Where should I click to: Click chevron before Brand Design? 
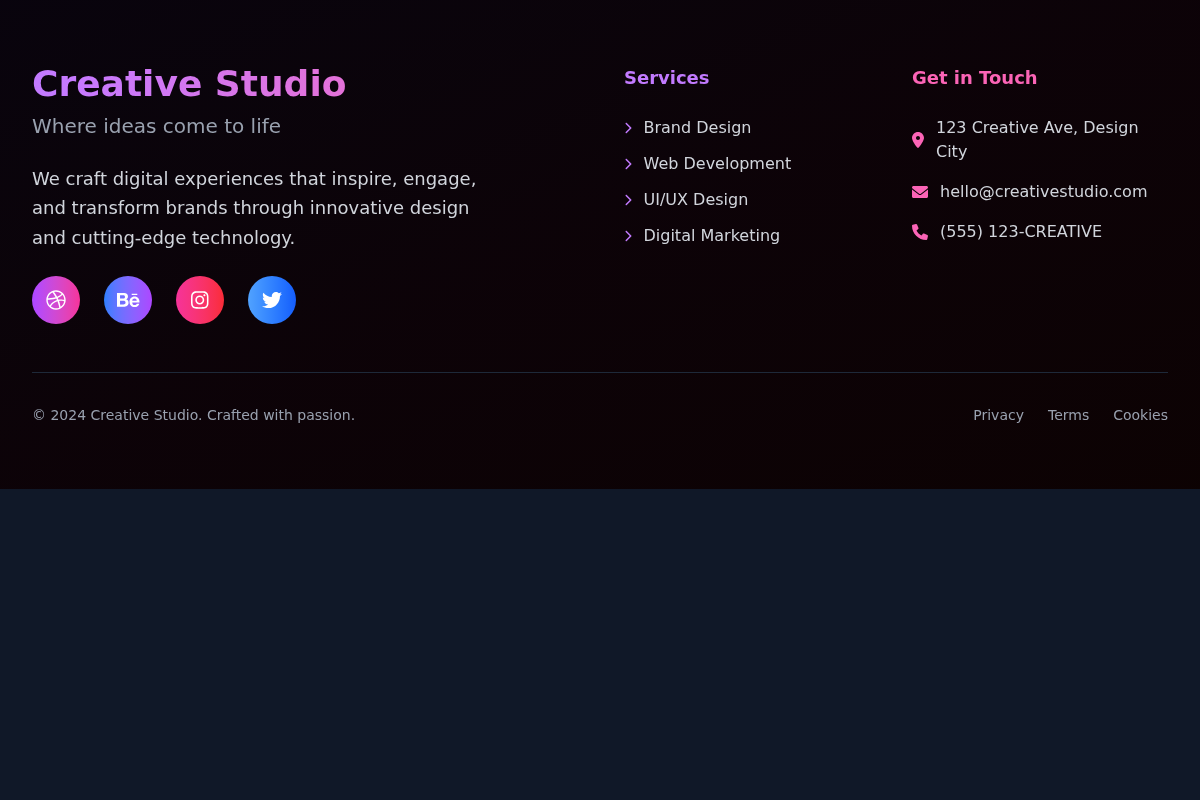(628, 128)
